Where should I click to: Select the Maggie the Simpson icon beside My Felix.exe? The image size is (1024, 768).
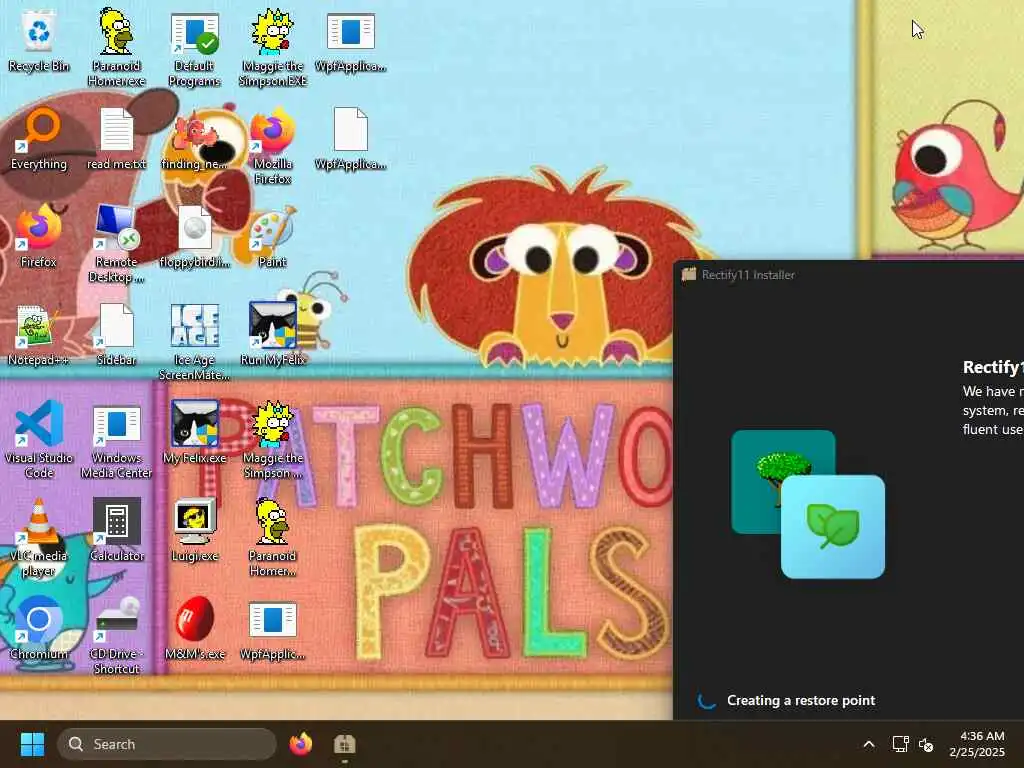point(272,440)
